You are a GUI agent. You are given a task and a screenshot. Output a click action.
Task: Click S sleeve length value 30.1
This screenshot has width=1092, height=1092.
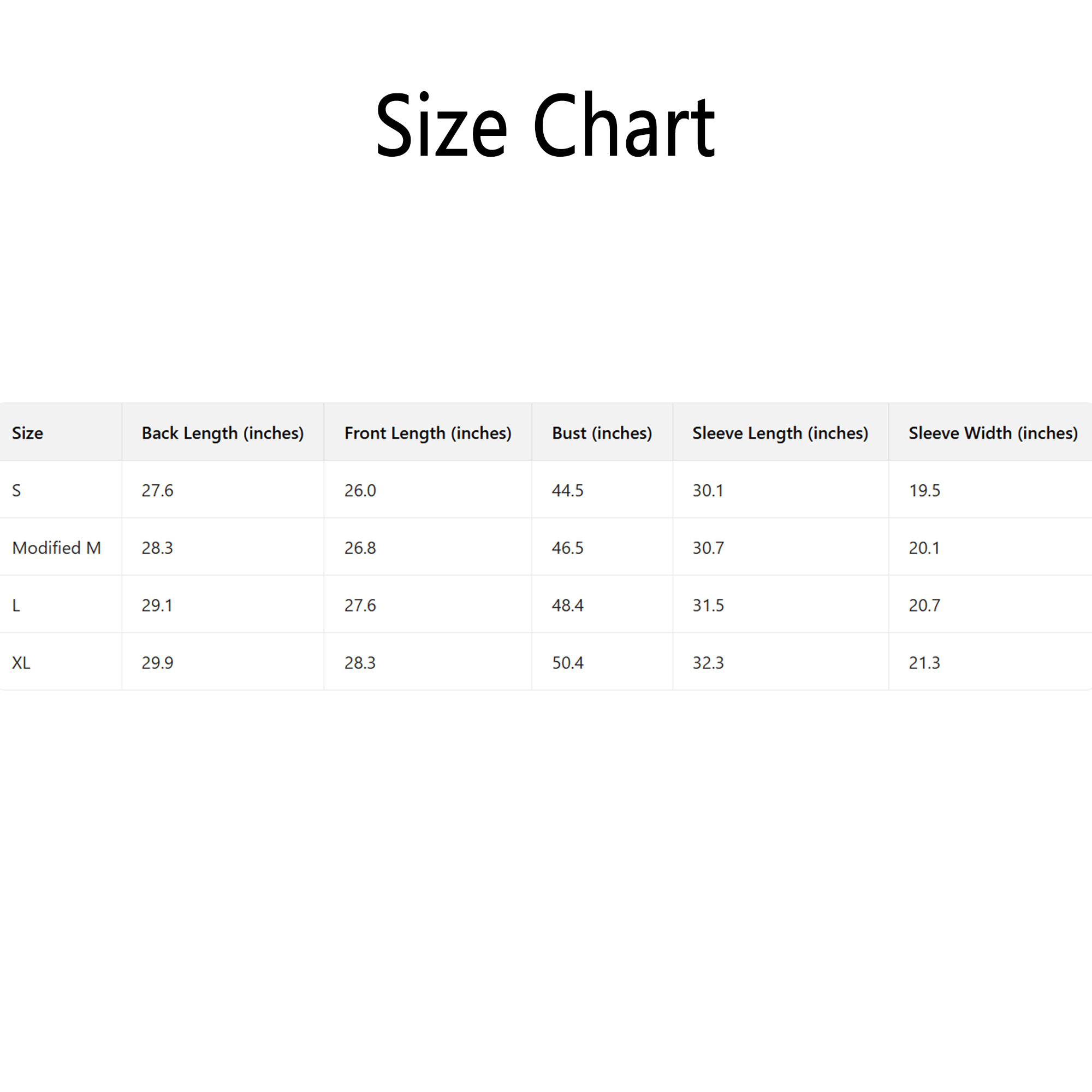[708, 491]
